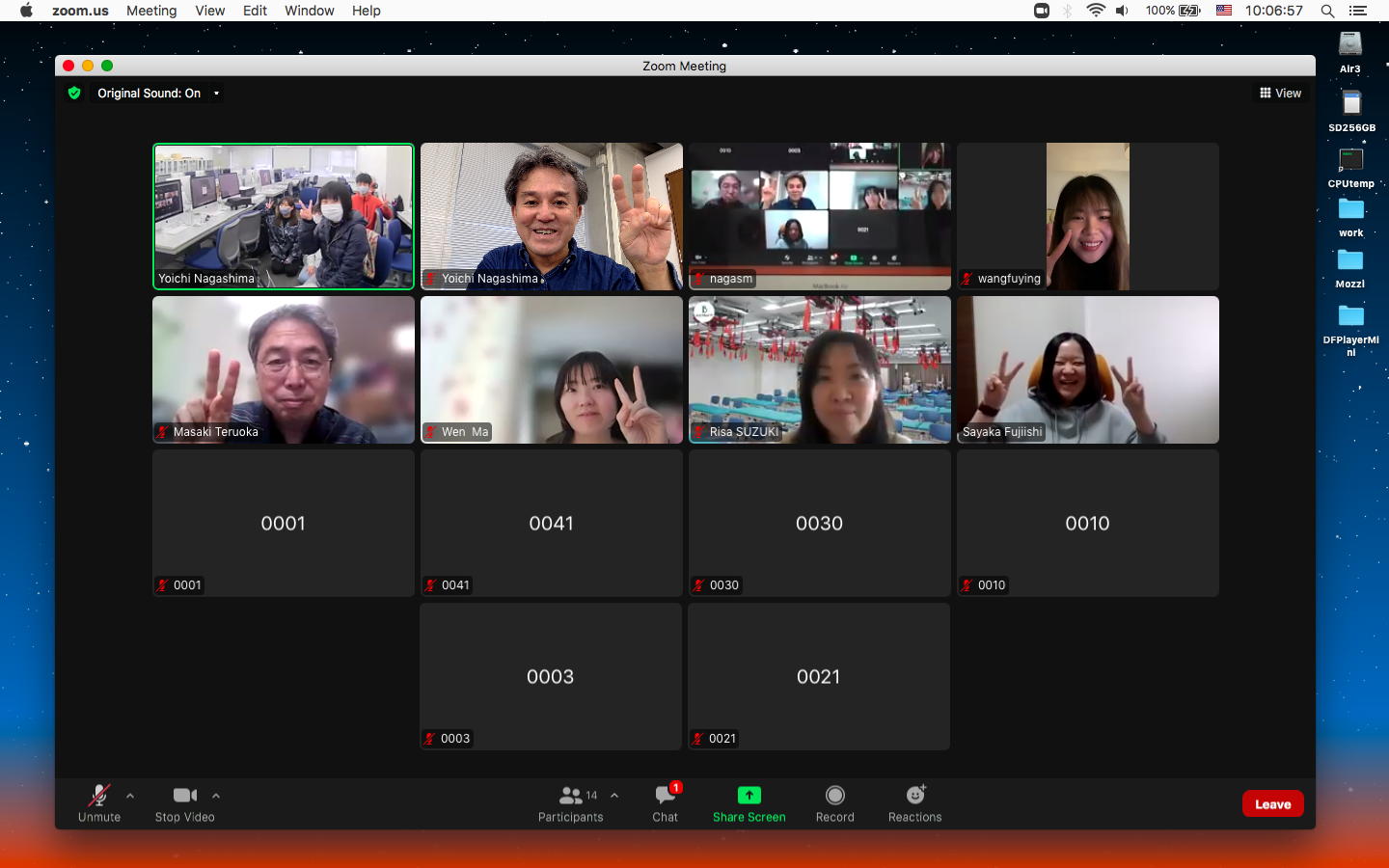Select the Masaki Teruoka video tile
1389x868 pixels.
(x=284, y=369)
